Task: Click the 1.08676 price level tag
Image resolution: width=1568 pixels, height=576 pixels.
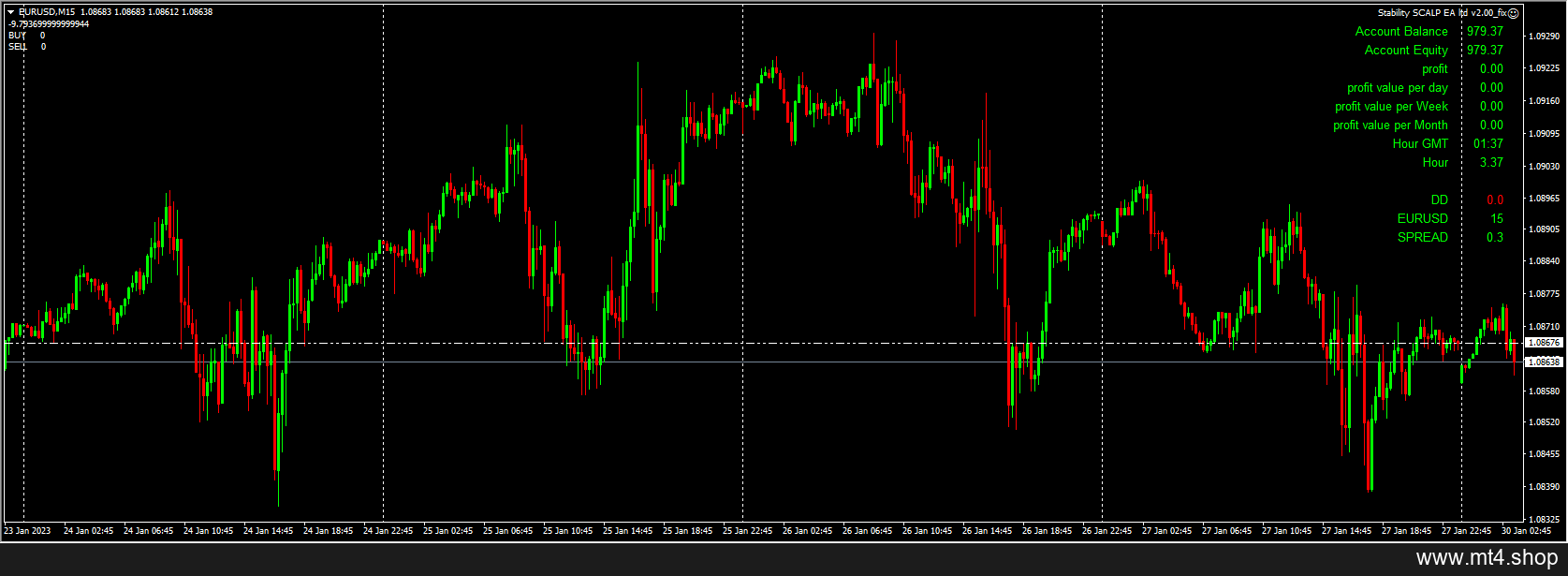Action: tap(1543, 343)
